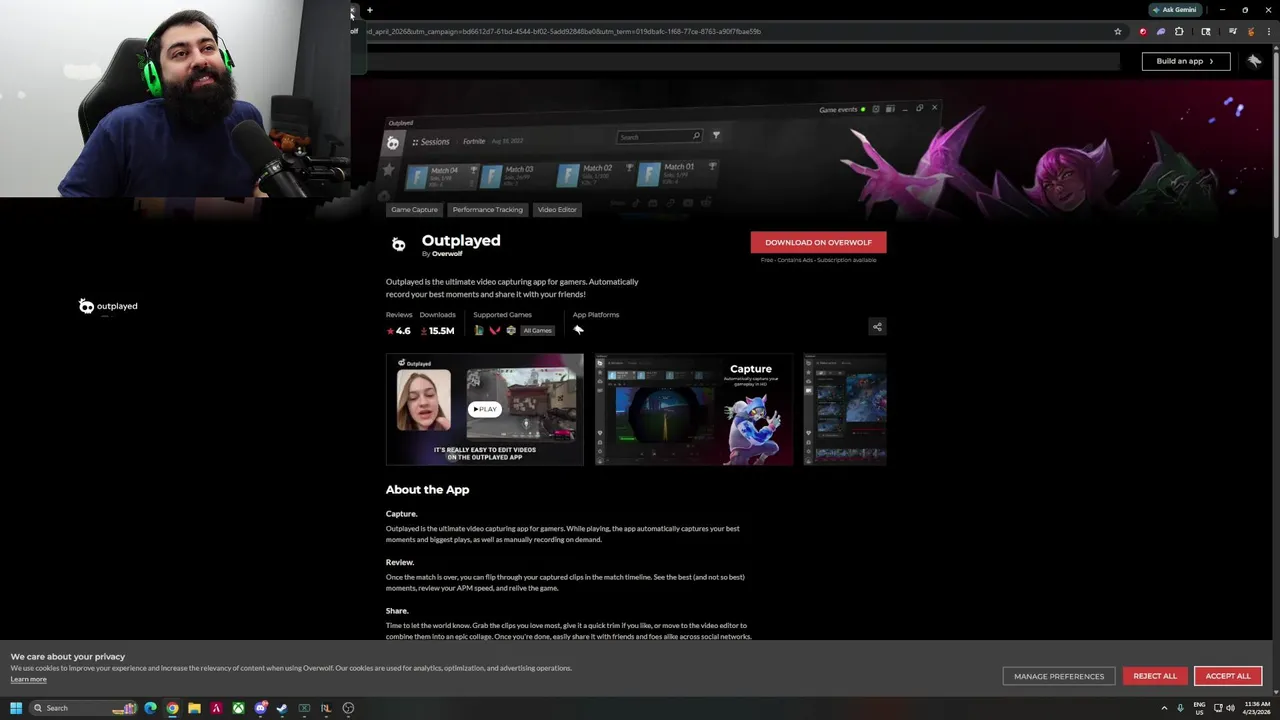This screenshot has width=1280, height=720.
Task: Click the Video Editor tag
Action: (557, 210)
